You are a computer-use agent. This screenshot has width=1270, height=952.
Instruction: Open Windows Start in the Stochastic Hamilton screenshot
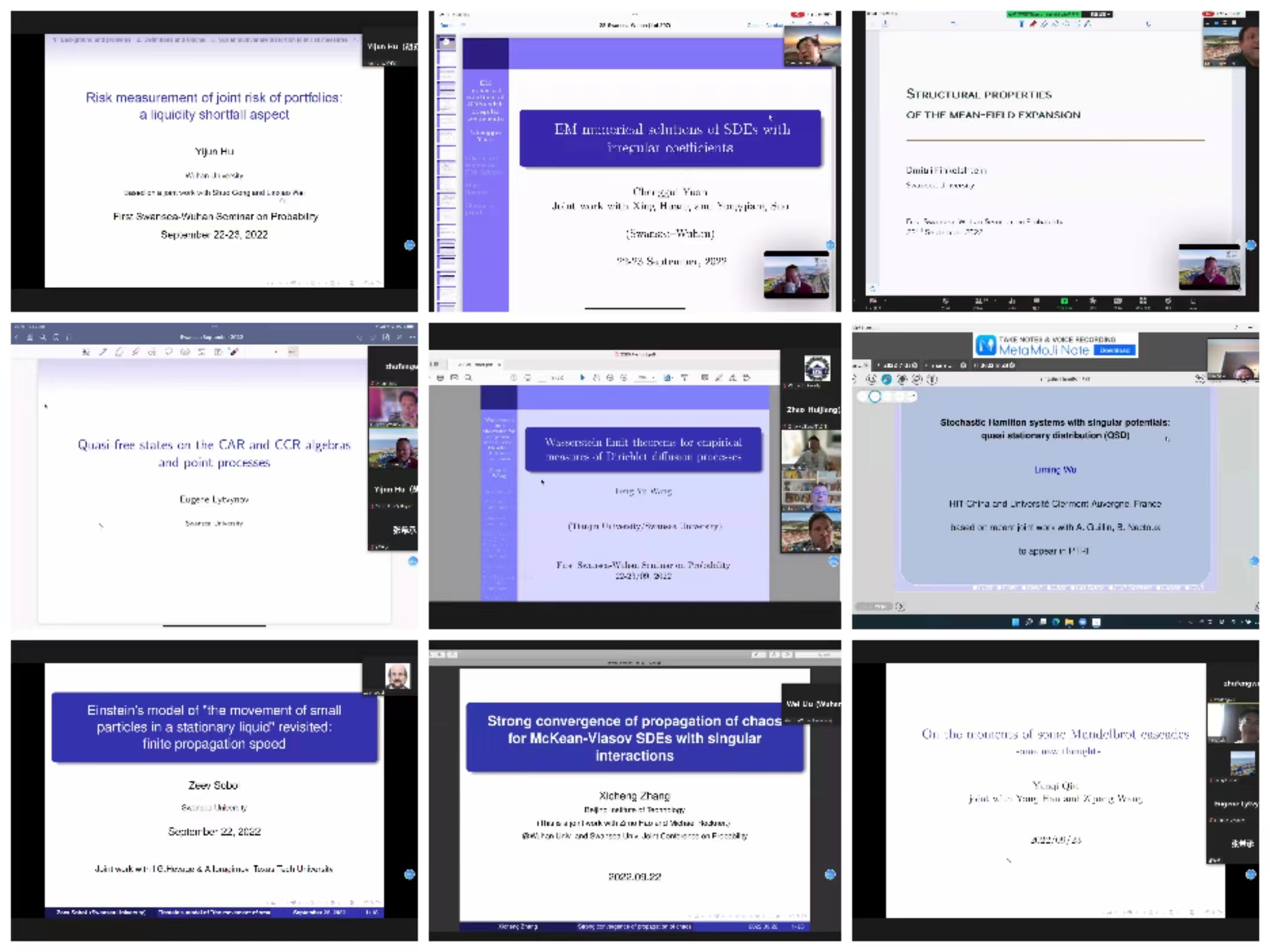[x=1015, y=622]
